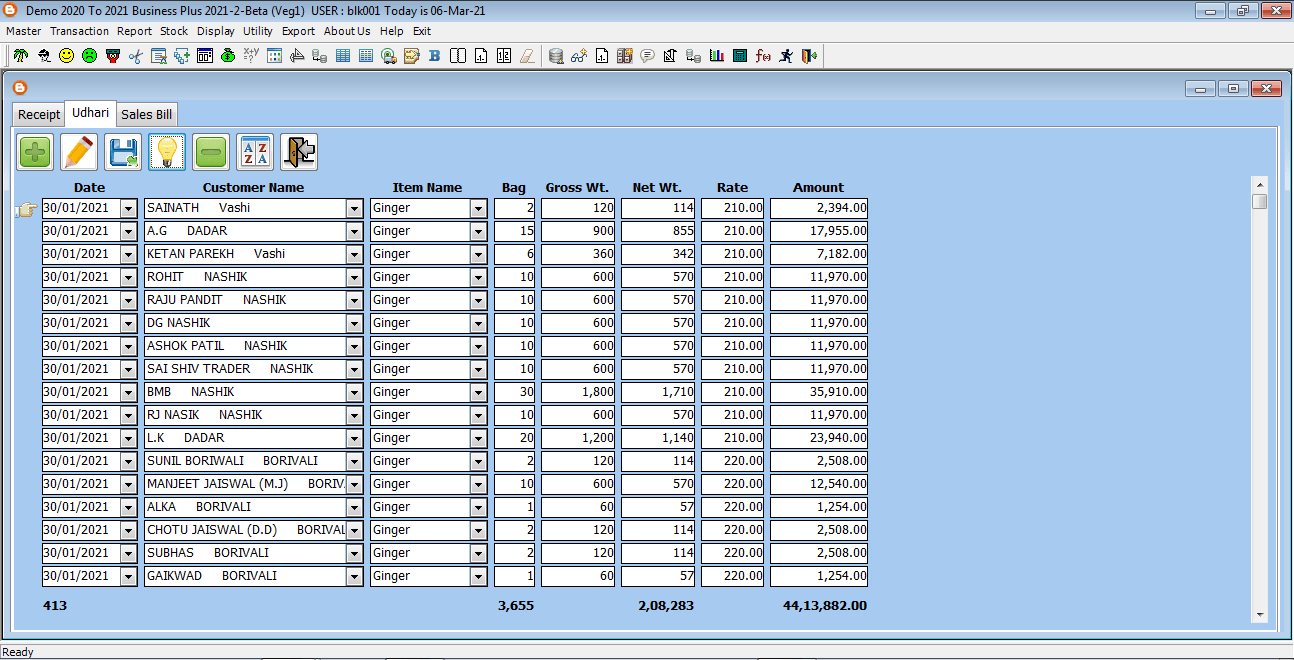Open the Utility menu
The width and height of the screenshot is (1294, 660).
pyautogui.click(x=258, y=31)
